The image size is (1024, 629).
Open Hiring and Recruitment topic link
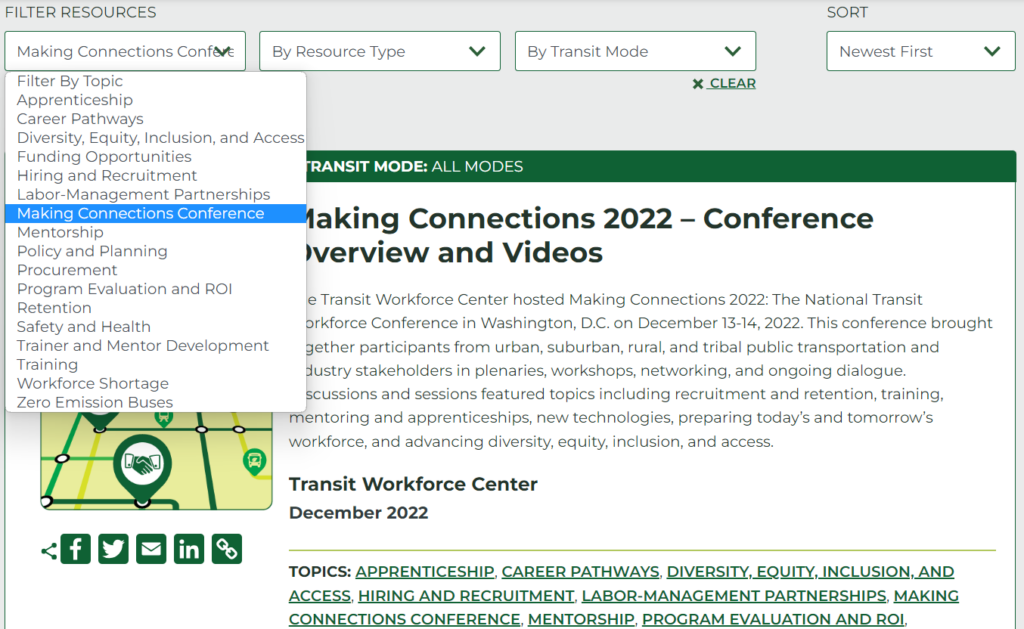tap(466, 596)
